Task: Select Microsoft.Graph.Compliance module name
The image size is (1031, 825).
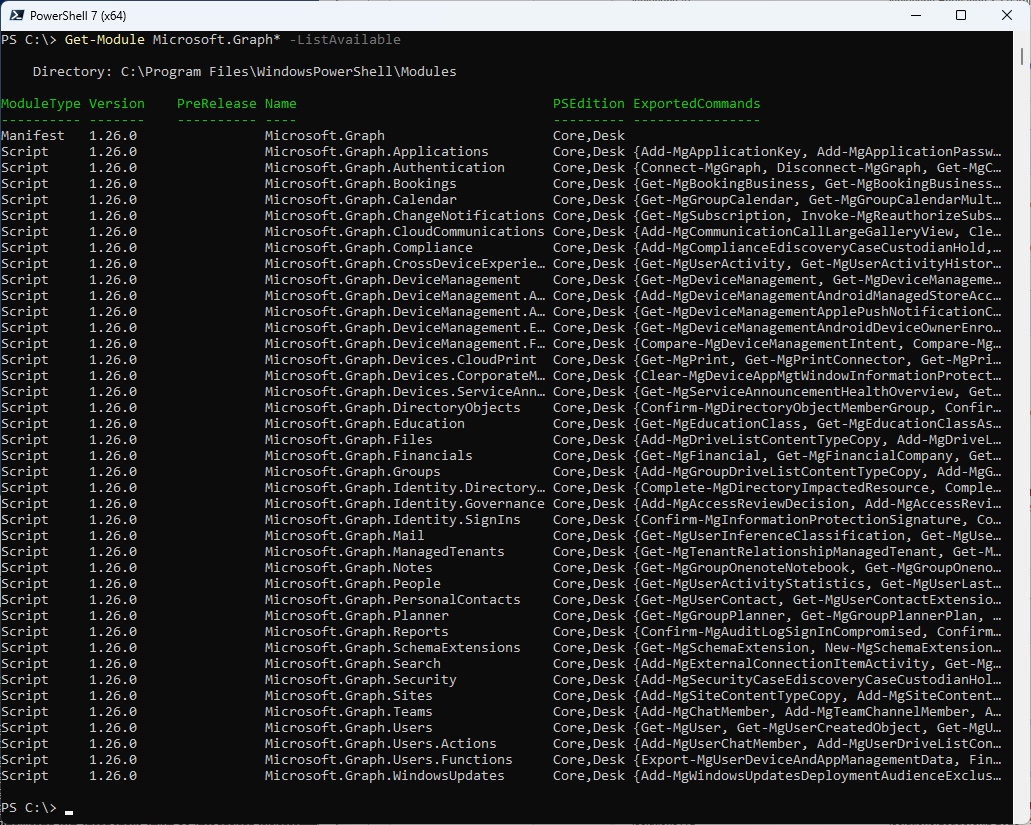Action: [369, 248]
